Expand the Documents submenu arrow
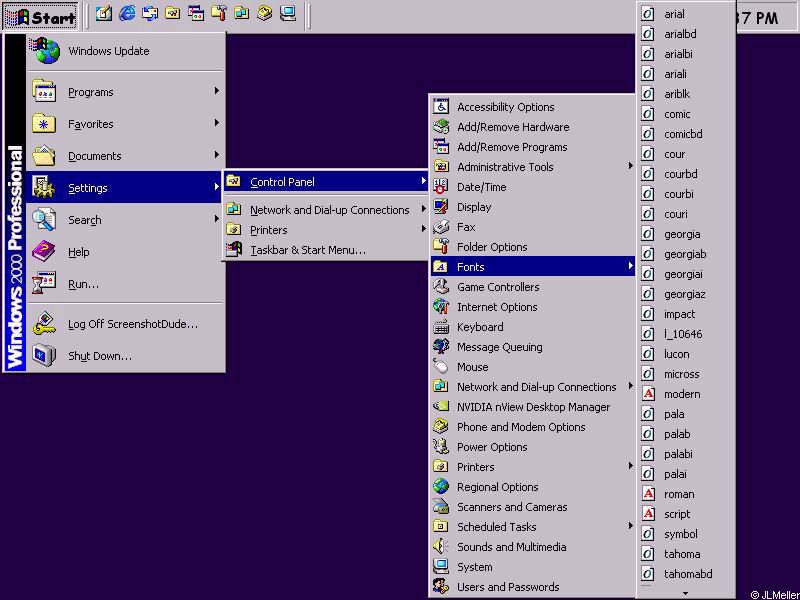Screen dimensions: 800x600 (x=217, y=155)
